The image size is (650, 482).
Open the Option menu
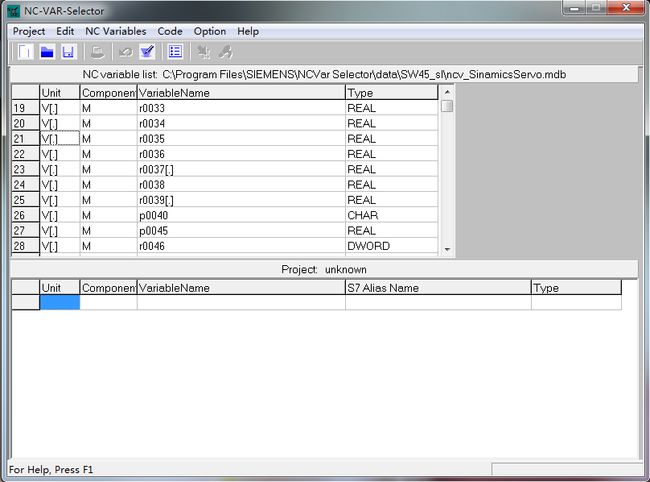coord(210,31)
